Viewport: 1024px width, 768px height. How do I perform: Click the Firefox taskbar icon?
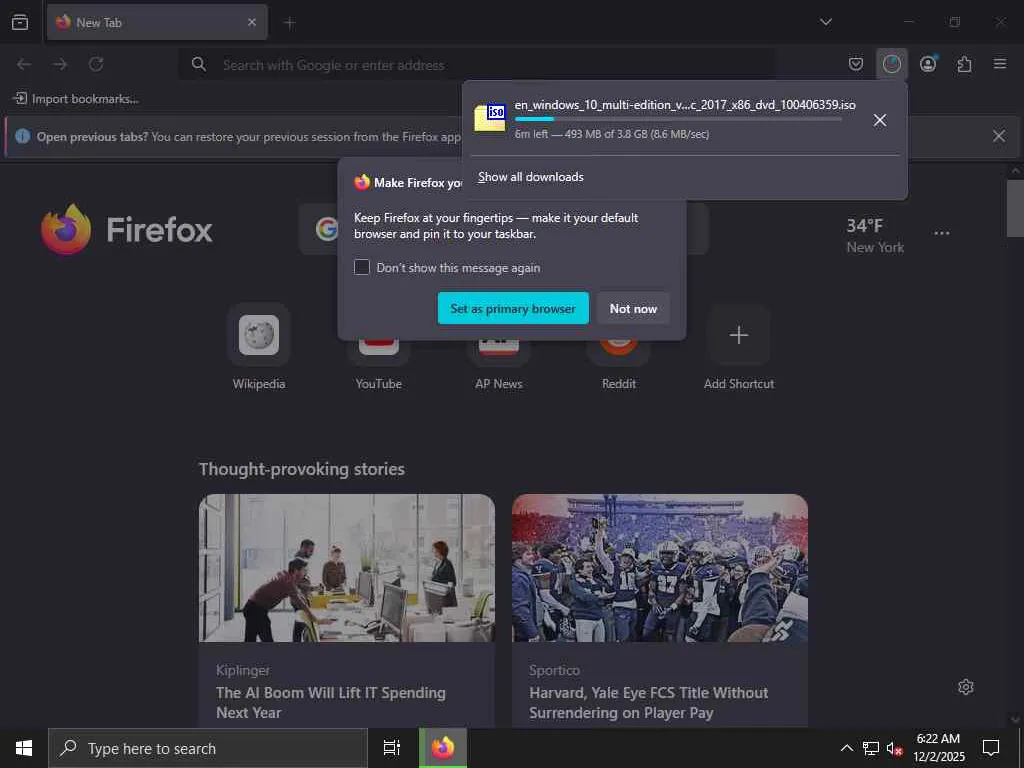[x=443, y=748]
